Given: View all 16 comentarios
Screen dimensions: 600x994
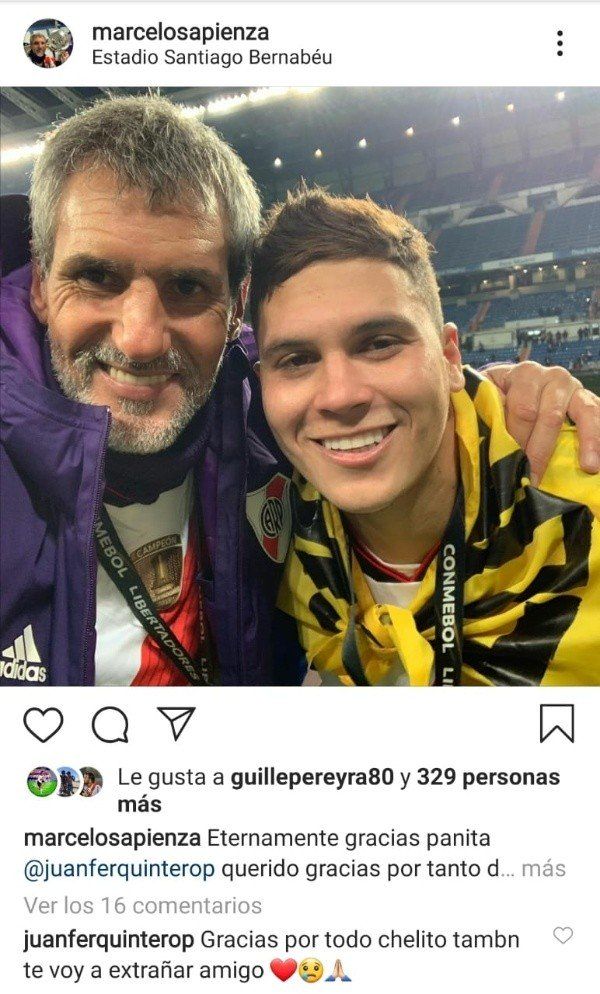Looking at the screenshot, I should click(x=143, y=905).
